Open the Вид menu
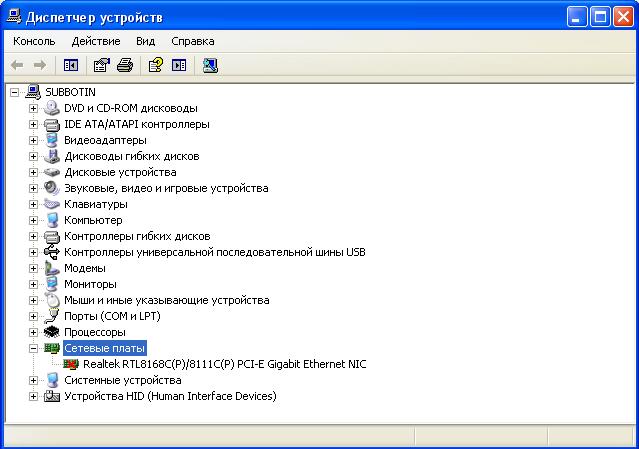Viewport: 639px width, 449px height. pyautogui.click(x=145, y=41)
